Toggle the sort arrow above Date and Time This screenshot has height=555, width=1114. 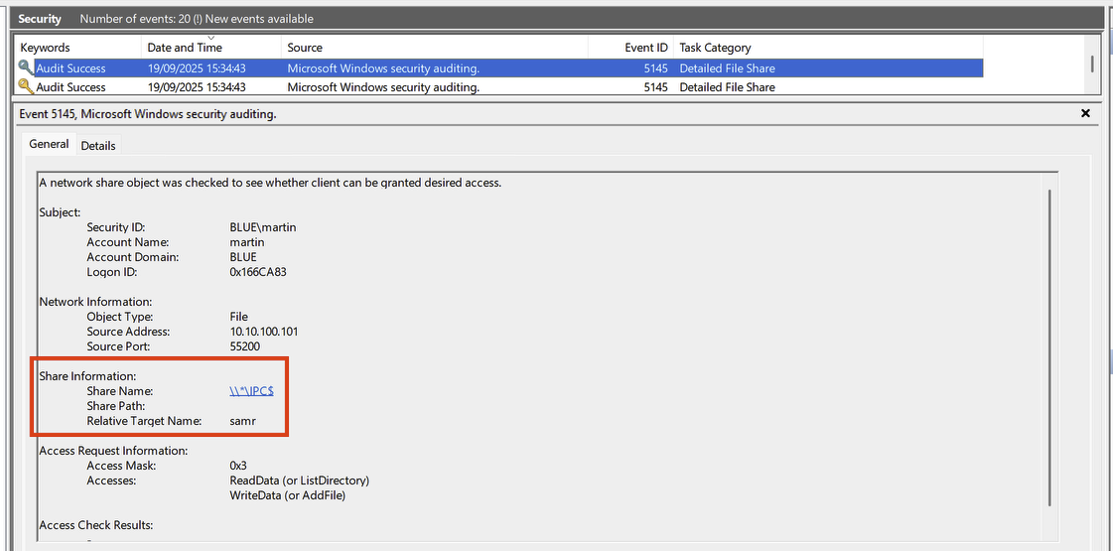(x=211, y=38)
